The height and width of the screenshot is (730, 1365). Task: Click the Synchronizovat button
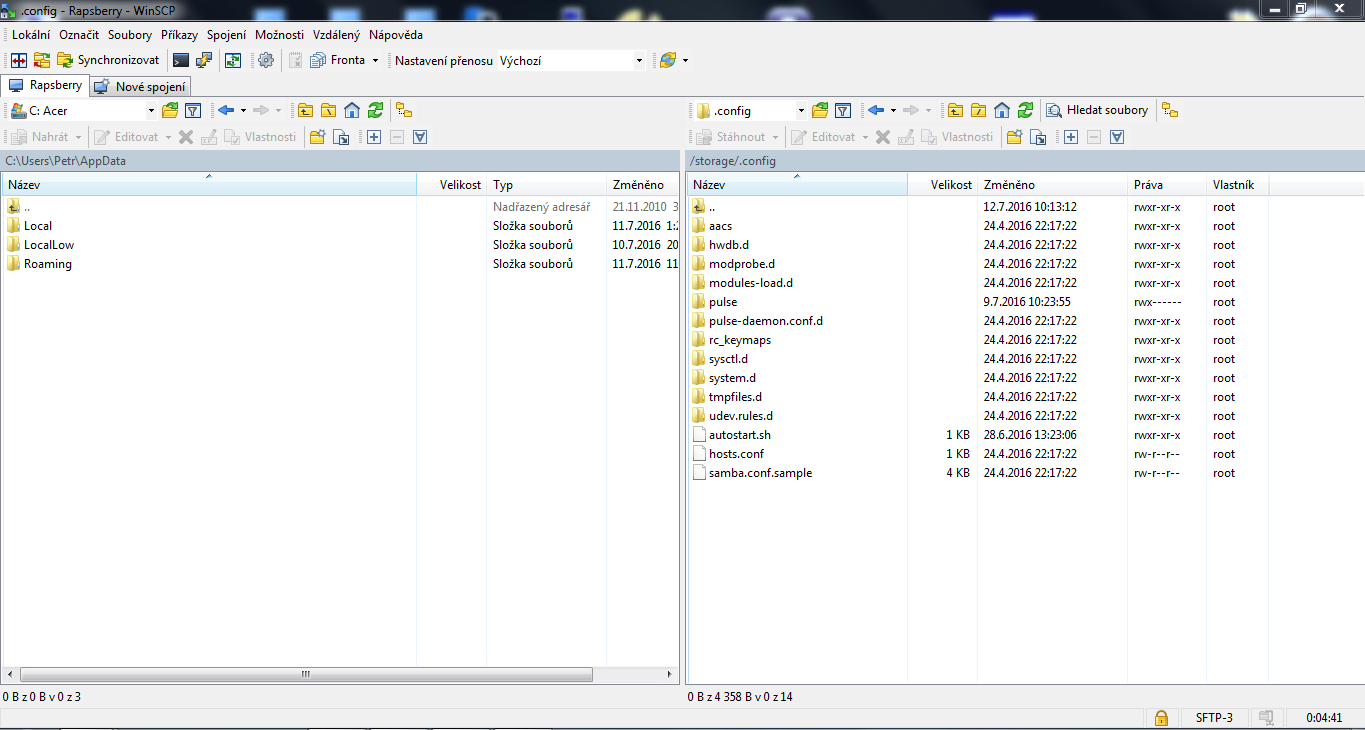coord(108,60)
